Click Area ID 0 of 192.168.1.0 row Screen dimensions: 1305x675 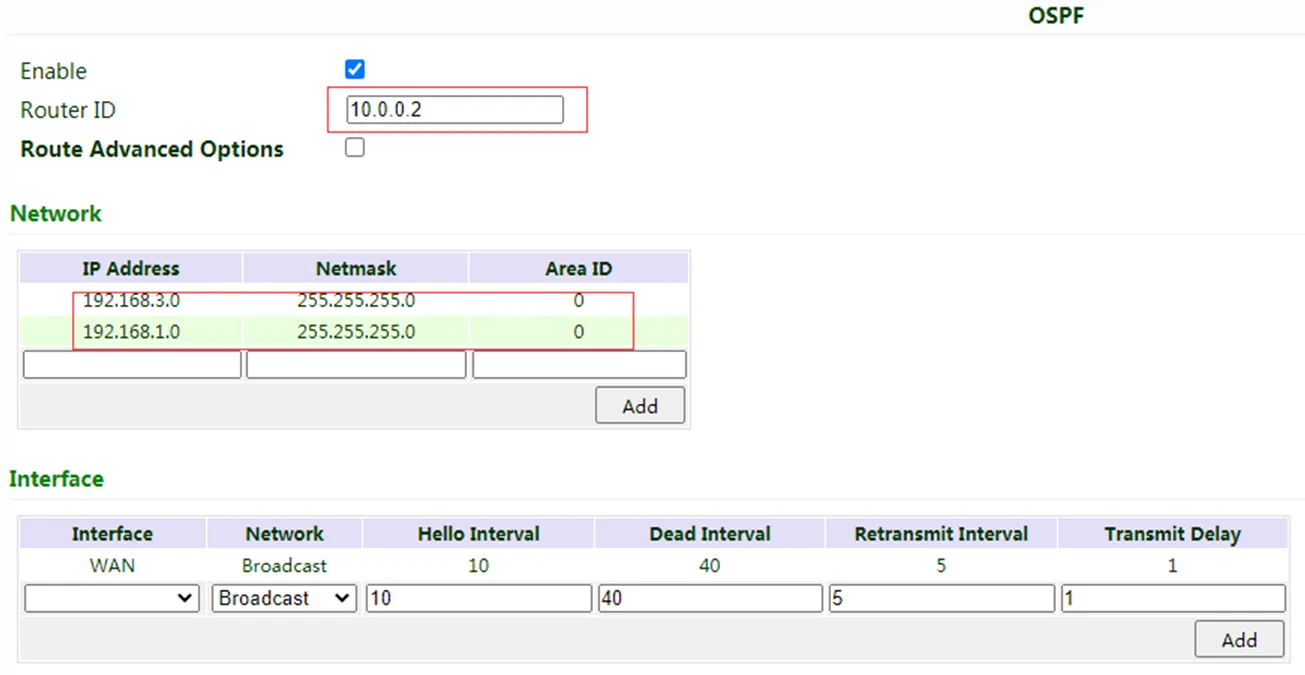(x=579, y=331)
